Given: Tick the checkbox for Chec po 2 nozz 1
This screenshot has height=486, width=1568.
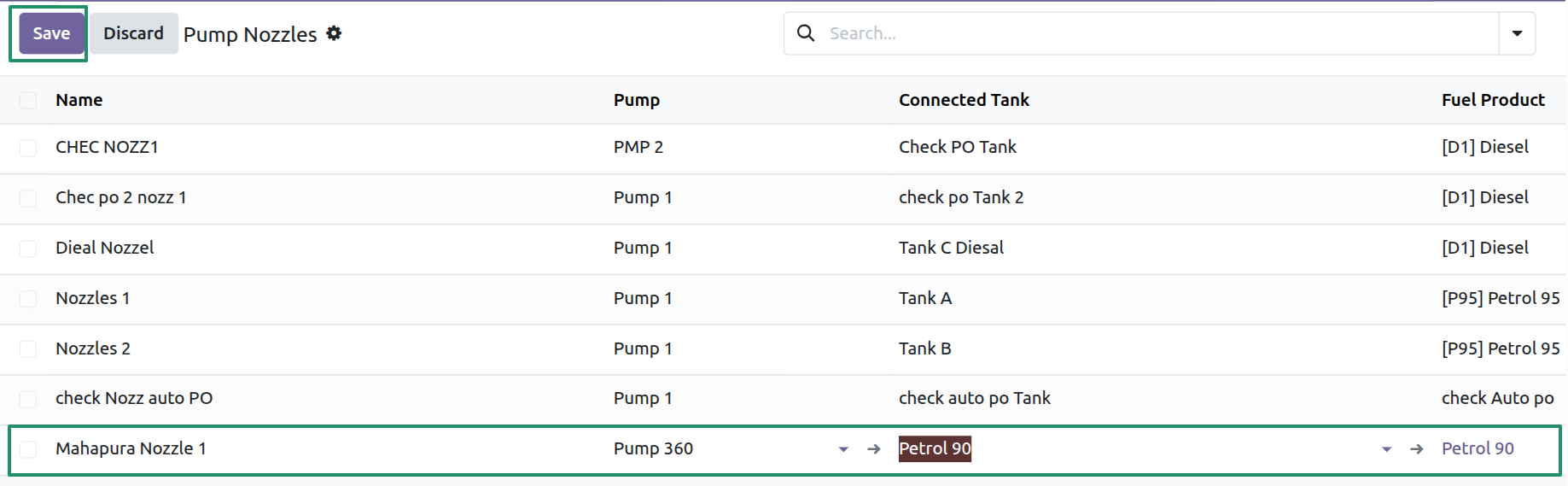Looking at the screenshot, I should click(28, 198).
